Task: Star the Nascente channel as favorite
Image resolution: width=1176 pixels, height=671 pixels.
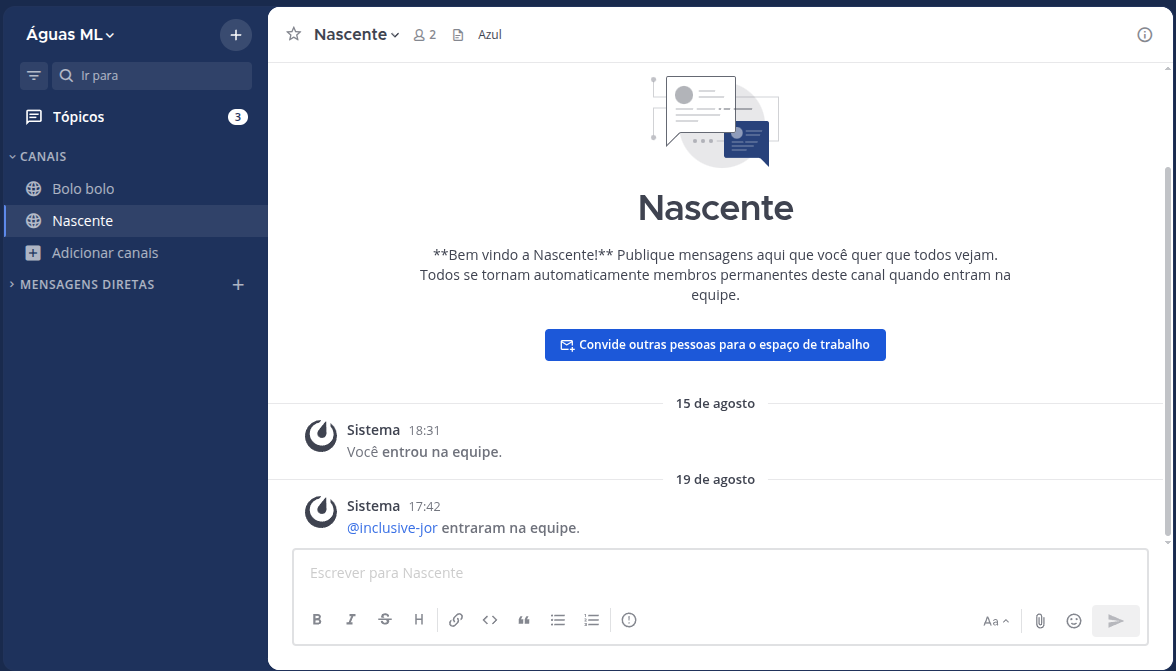Action: pyautogui.click(x=294, y=35)
